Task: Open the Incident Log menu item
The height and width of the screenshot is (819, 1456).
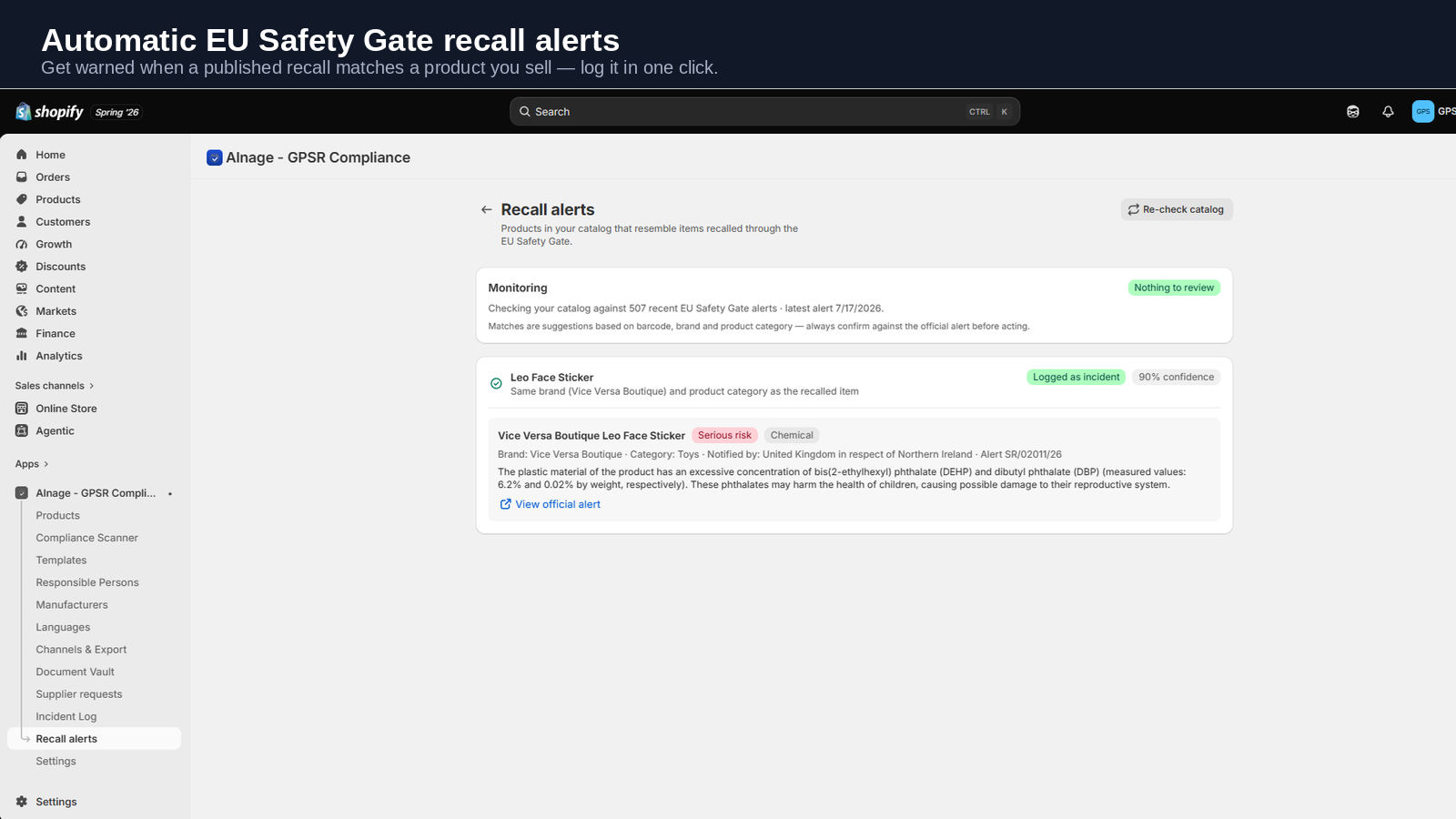Action: [x=66, y=717]
